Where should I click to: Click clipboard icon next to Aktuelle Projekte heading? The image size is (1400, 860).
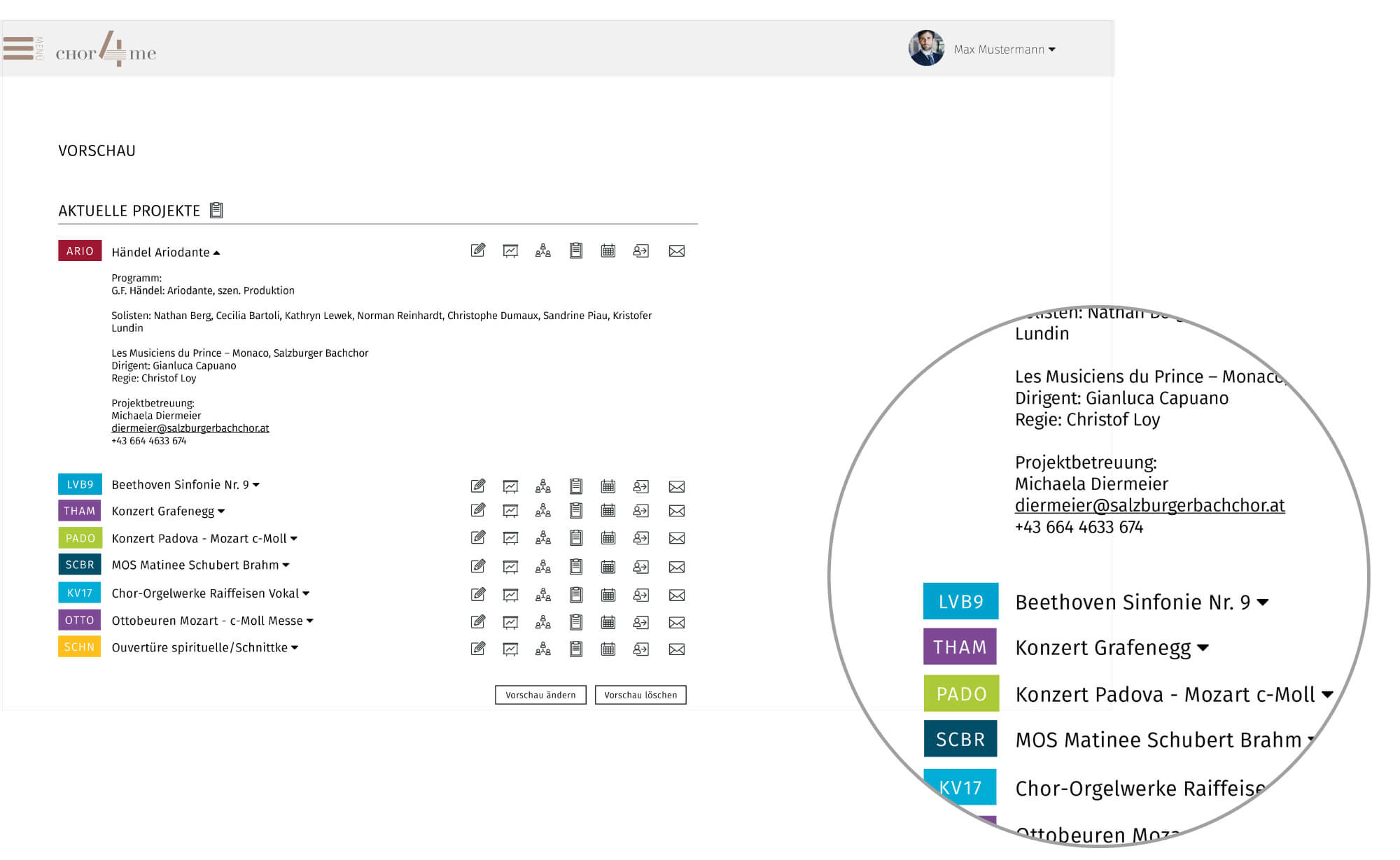pos(216,210)
